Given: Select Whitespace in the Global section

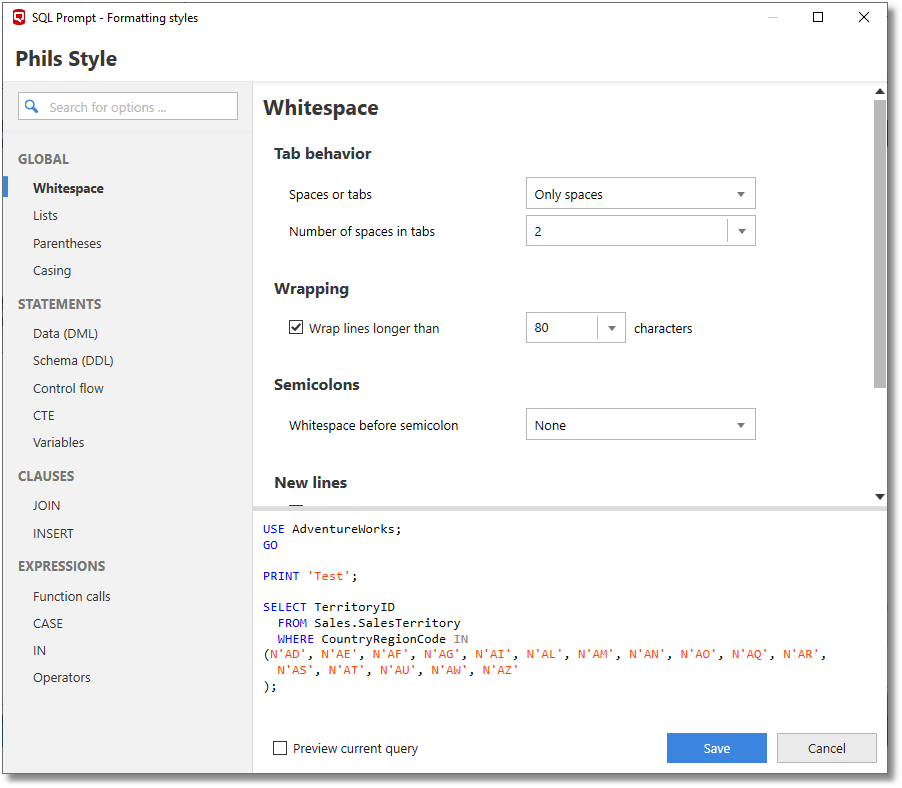Looking at the screenshot, I should click(x=68, y=188).
